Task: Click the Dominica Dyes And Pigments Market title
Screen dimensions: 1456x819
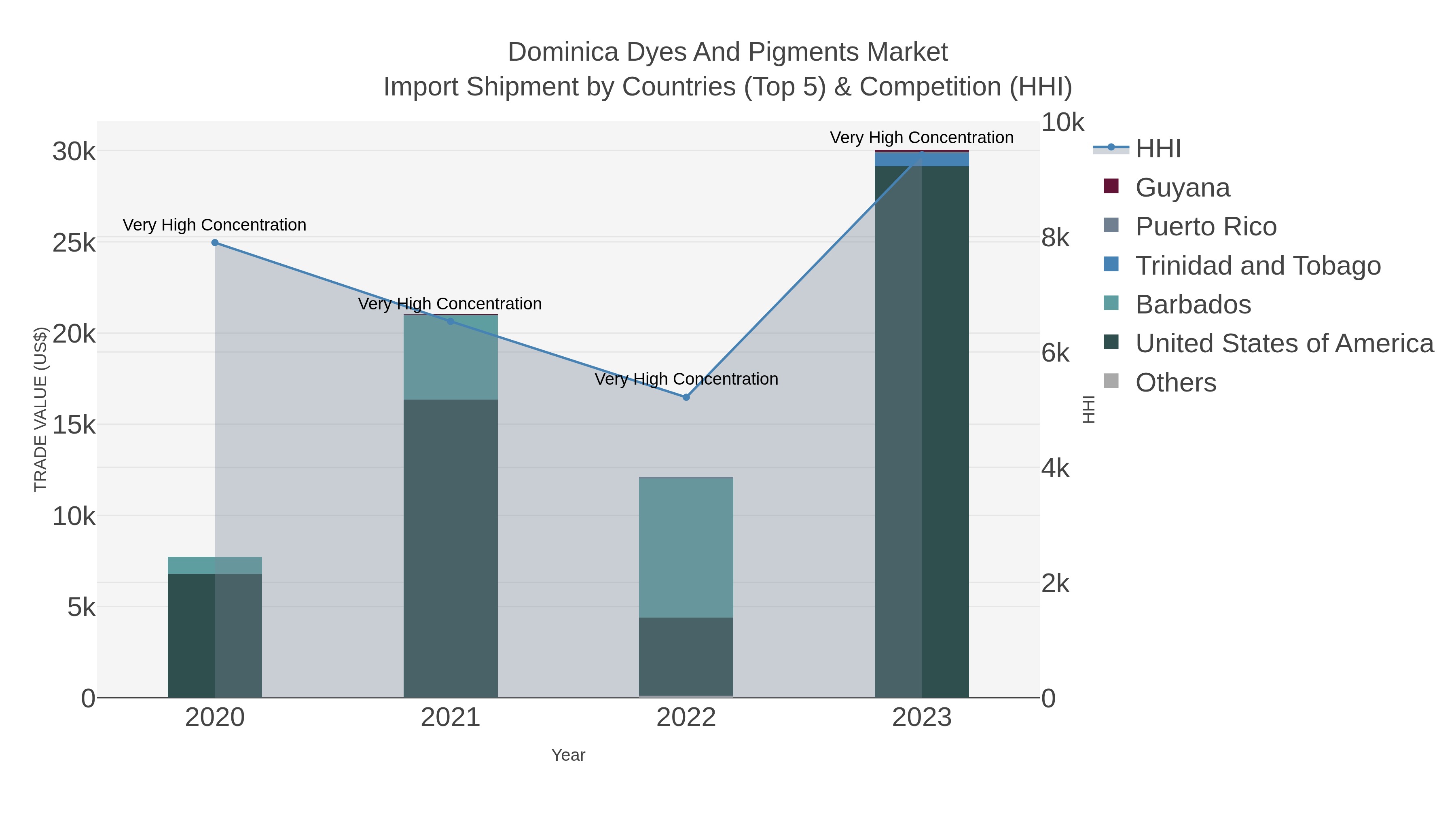Action: tap(728, 52)
